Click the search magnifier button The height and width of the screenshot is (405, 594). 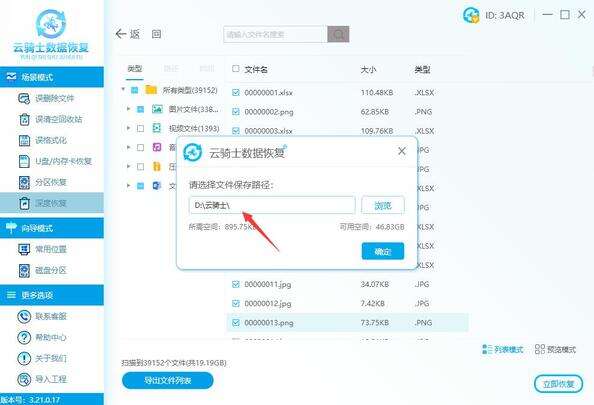click(338, 34)
